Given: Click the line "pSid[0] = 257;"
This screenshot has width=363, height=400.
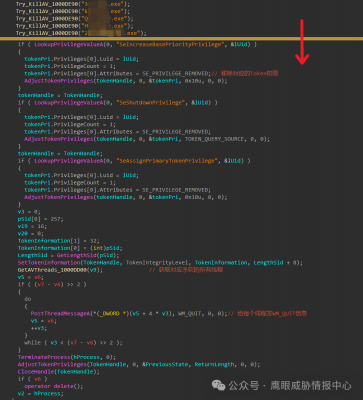Looking at the screenshot, I should (x=40, y=219).
